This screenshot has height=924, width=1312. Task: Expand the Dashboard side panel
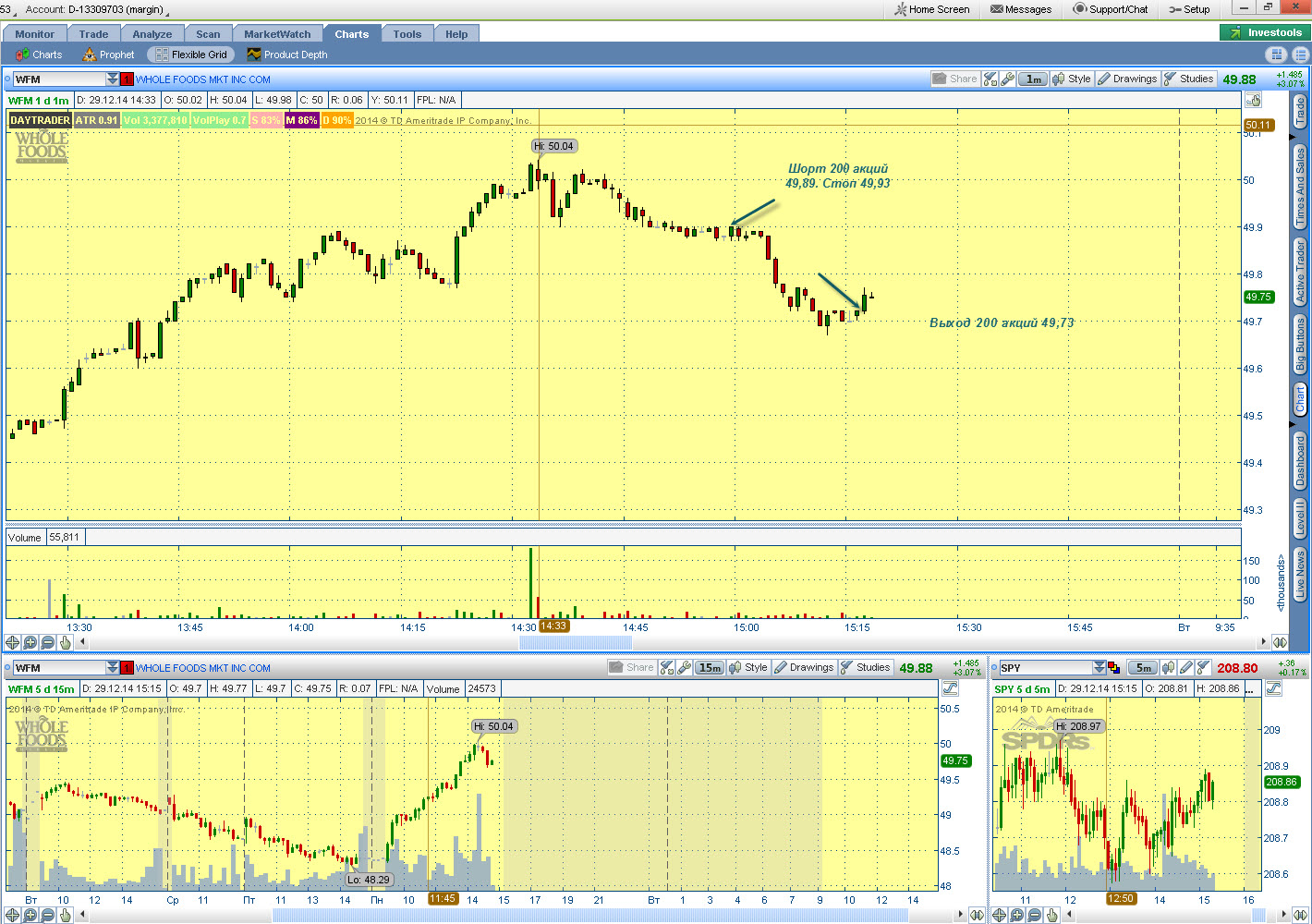coord(1300,461)
